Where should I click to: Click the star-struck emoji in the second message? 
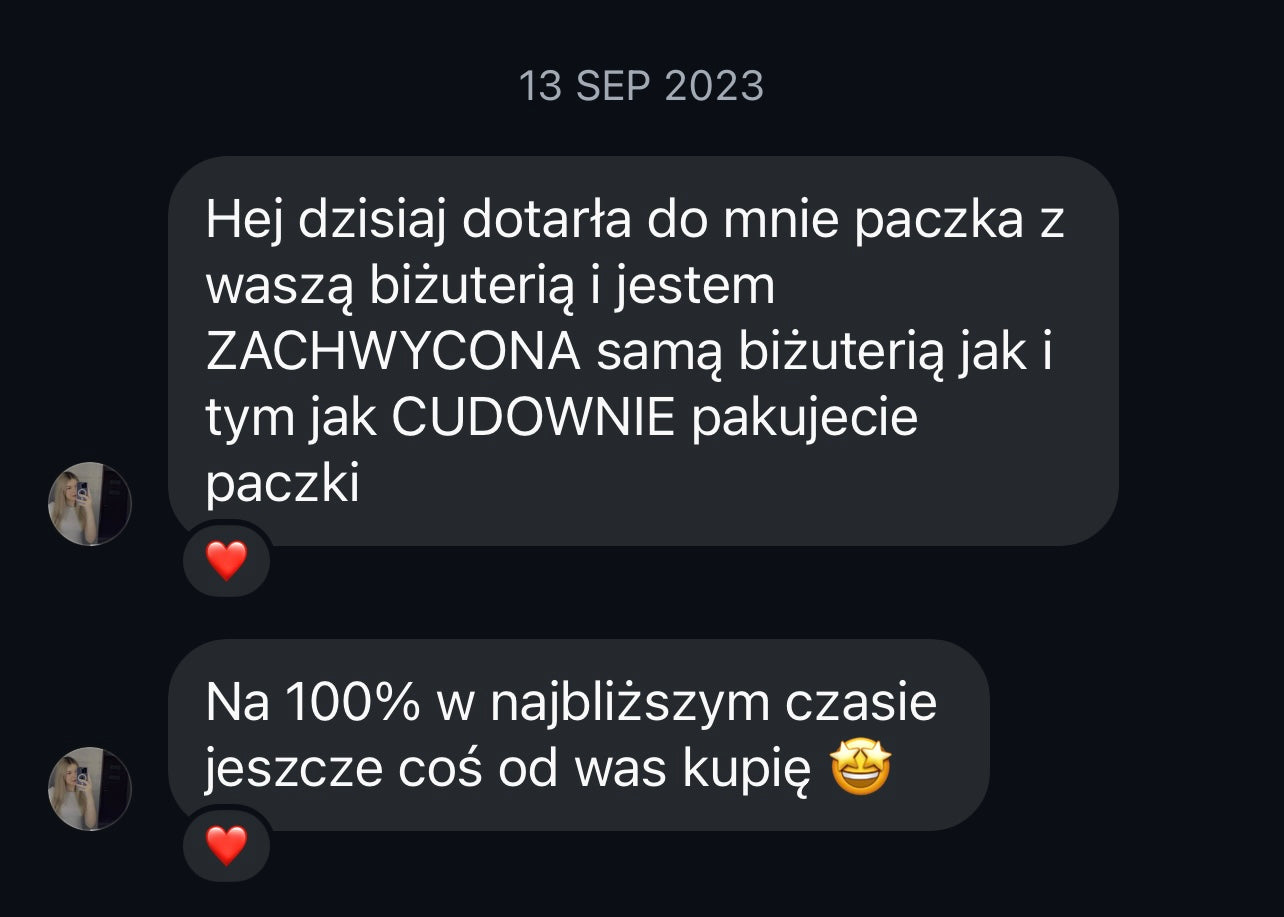(x=861, y=770)
